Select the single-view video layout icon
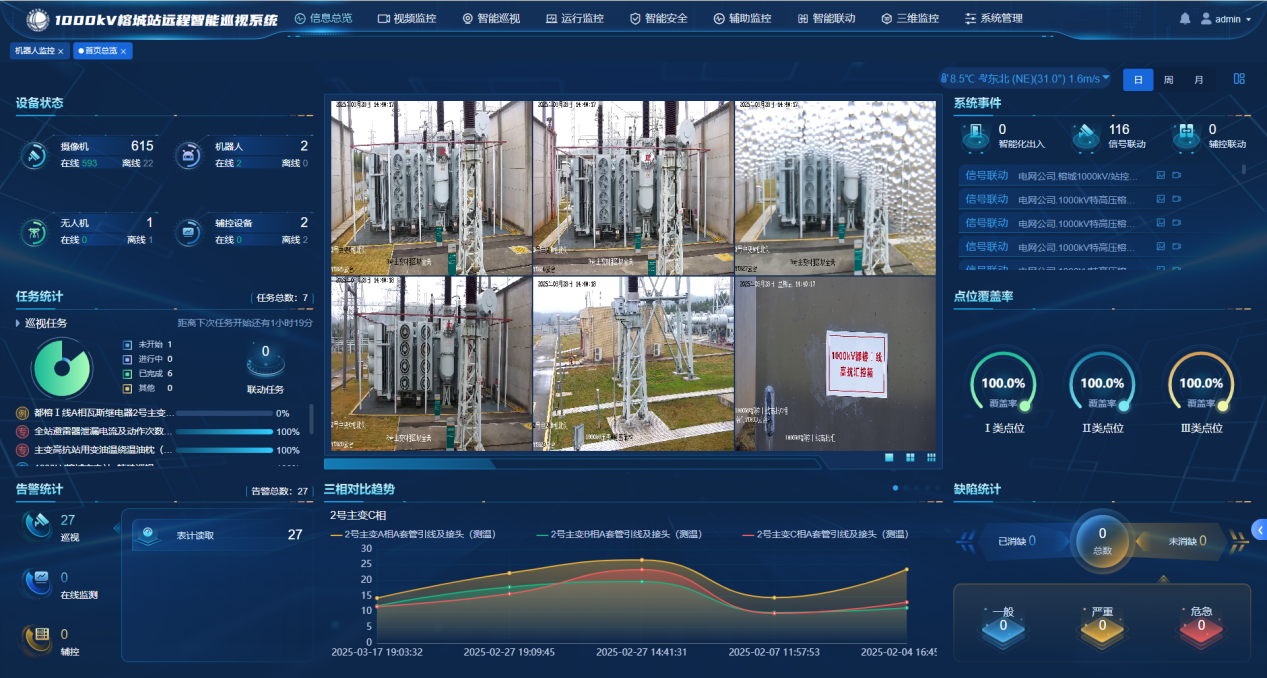The height and width of the screenshot is (678, 1267). [889, 457]
